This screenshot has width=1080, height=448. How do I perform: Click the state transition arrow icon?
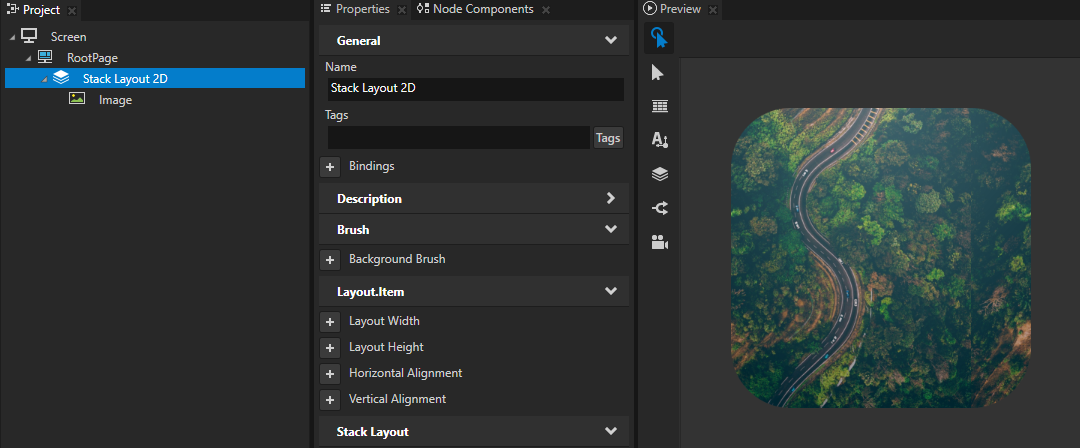[659, 208]
